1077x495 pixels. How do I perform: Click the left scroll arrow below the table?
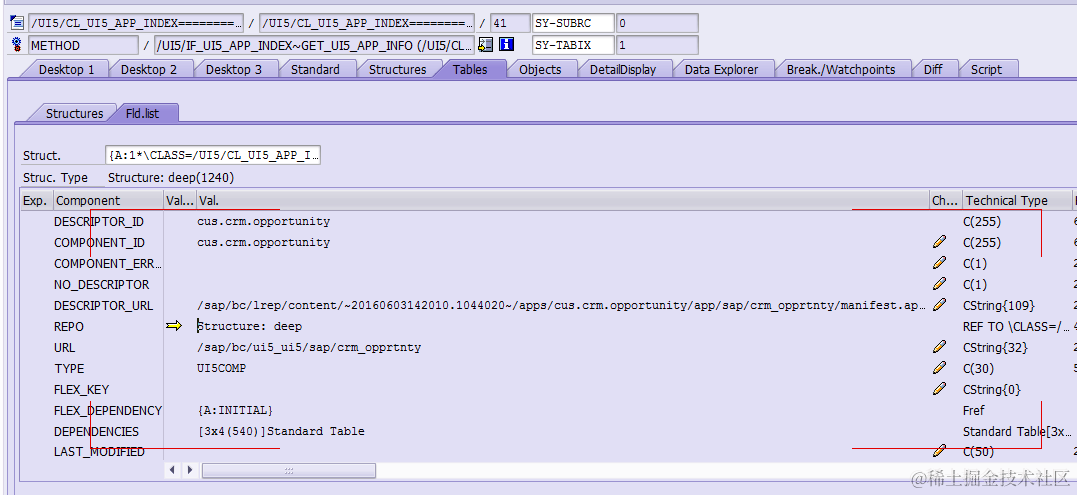(172, 470)
